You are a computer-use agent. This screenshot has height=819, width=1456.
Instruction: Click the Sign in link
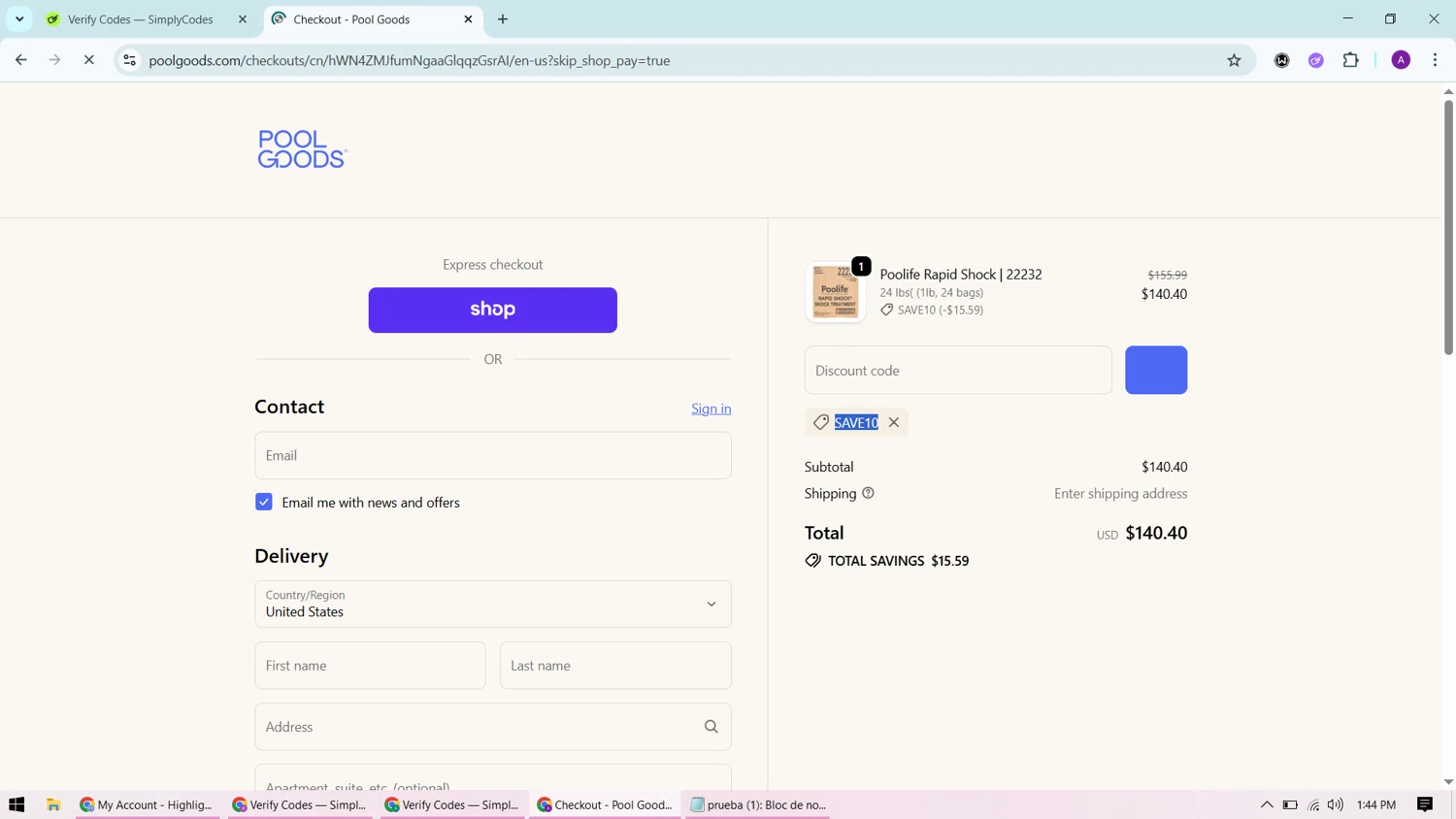(x=711, y=409)
